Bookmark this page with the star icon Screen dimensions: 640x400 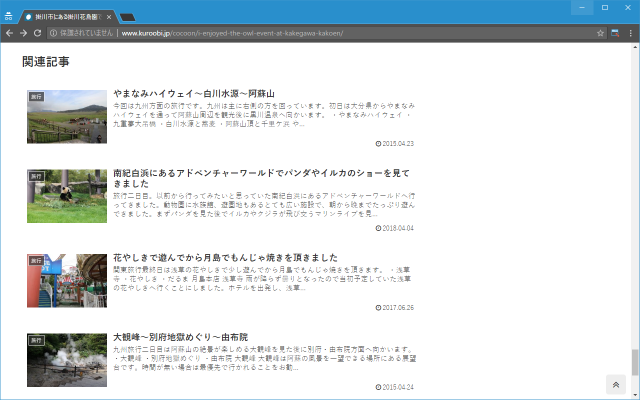point(600,33)
